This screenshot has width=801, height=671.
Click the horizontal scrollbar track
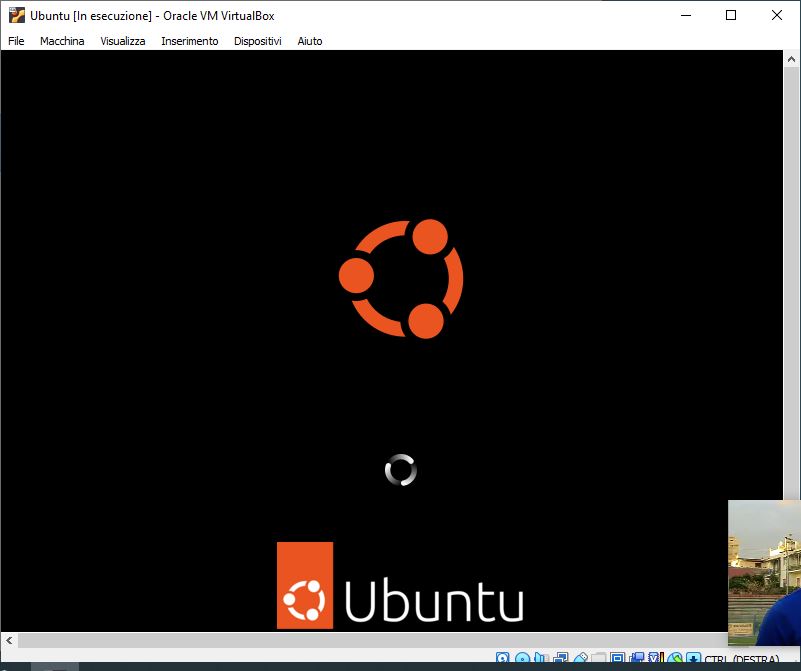[373, 640]
